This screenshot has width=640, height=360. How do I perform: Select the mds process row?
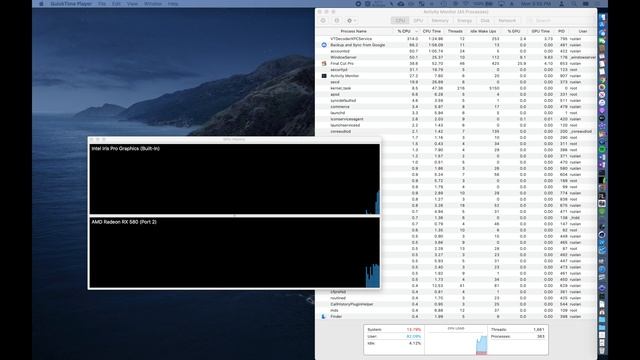click(x=456, y=310)
